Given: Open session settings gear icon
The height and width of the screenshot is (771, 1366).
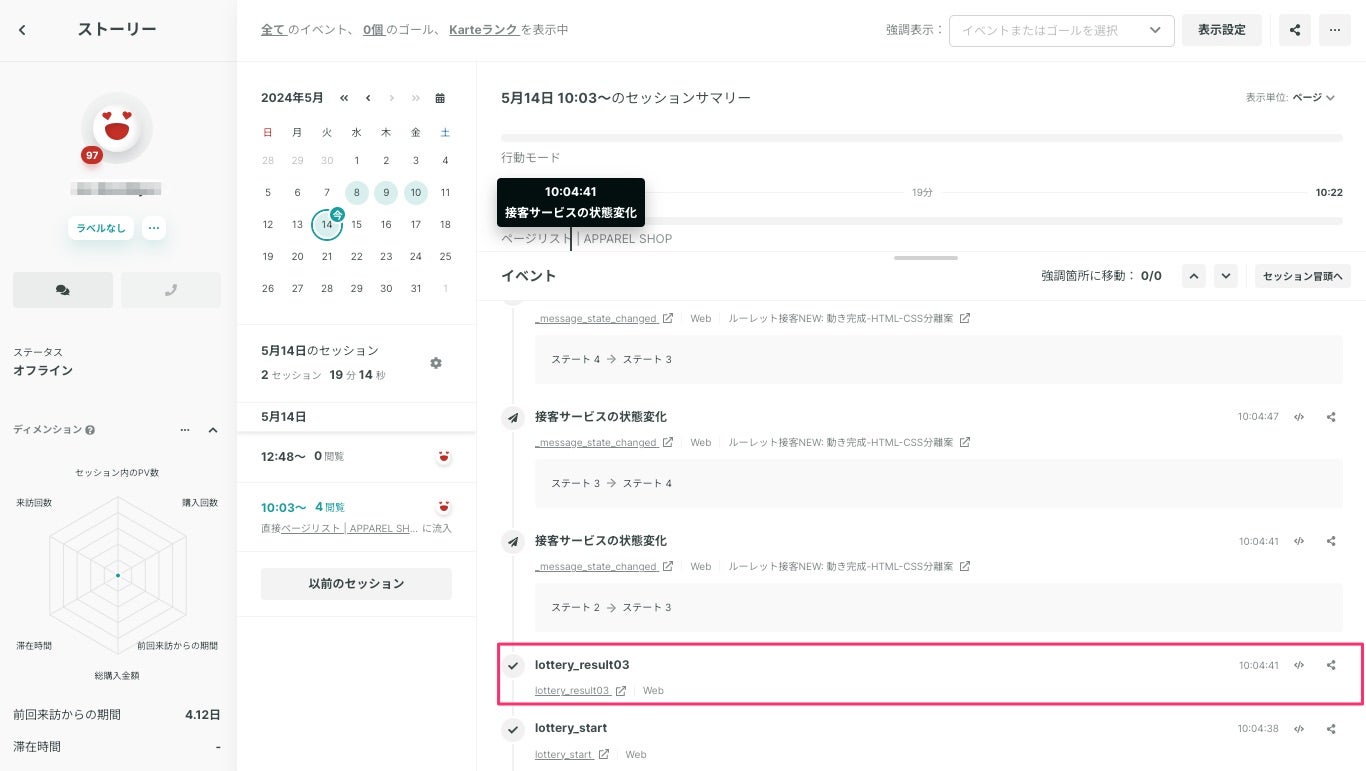Looking at the screenshot, I should point(436,363).
